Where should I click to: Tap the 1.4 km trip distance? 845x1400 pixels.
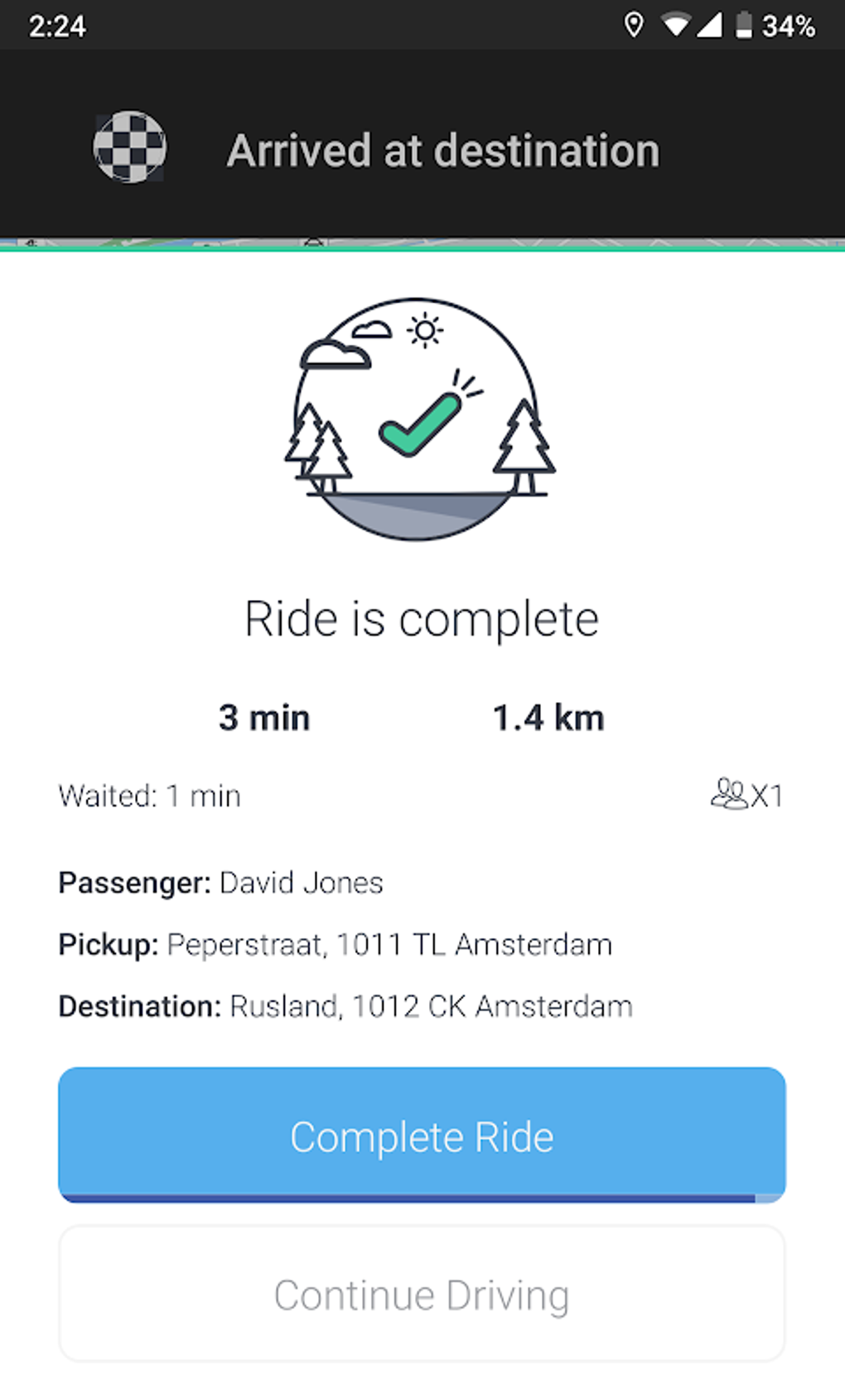(548, 718)
